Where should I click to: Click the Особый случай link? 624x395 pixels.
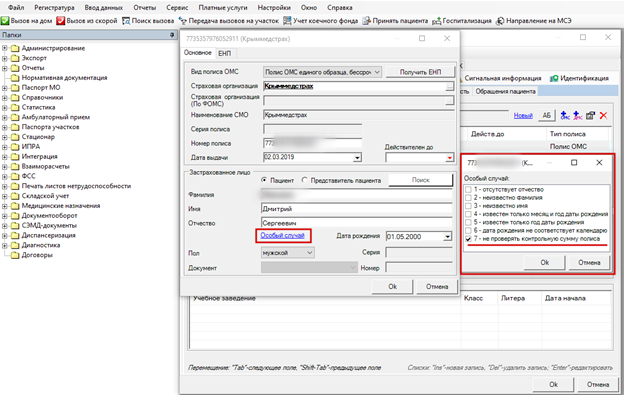click(282, 235)
